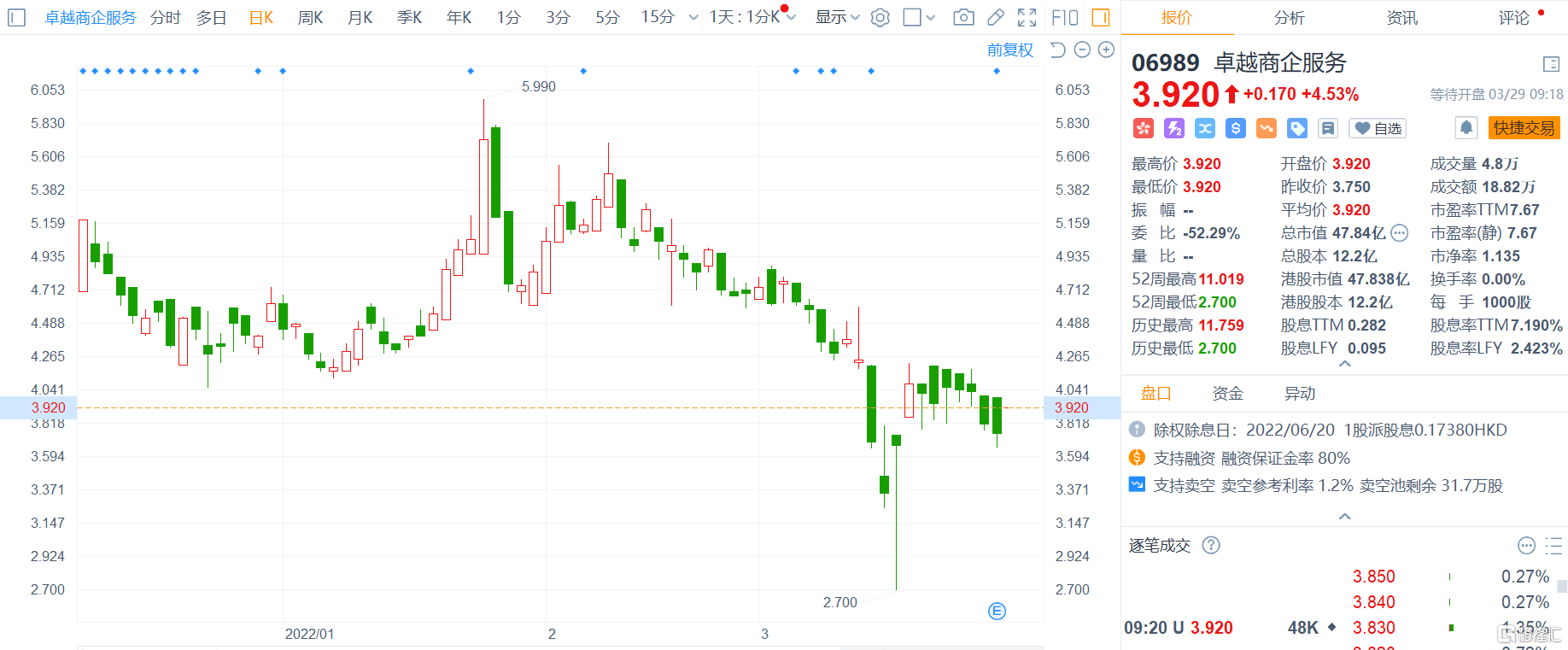The height and width of the screenshot is (650, 1568).
Task: Click the E event marker on chart
Action: click(997, 611)
